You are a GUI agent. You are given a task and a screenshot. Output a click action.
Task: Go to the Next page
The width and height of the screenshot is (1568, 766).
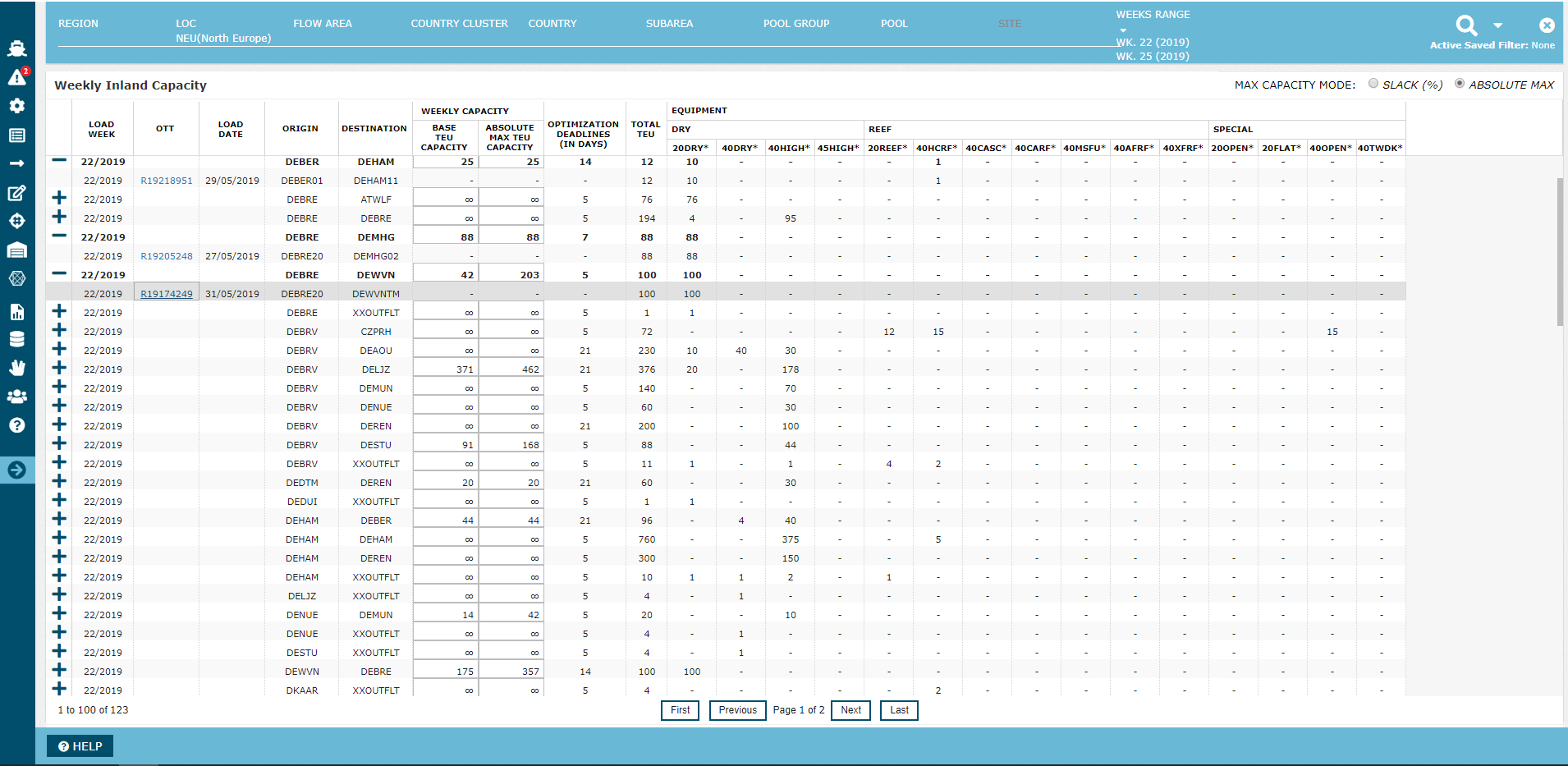tap(850, 710)
